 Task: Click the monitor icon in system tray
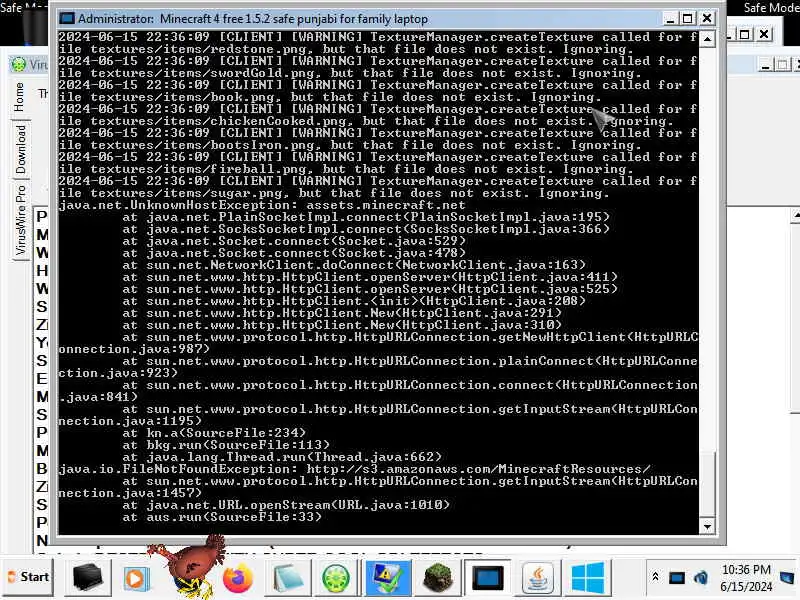click(677, 578)
